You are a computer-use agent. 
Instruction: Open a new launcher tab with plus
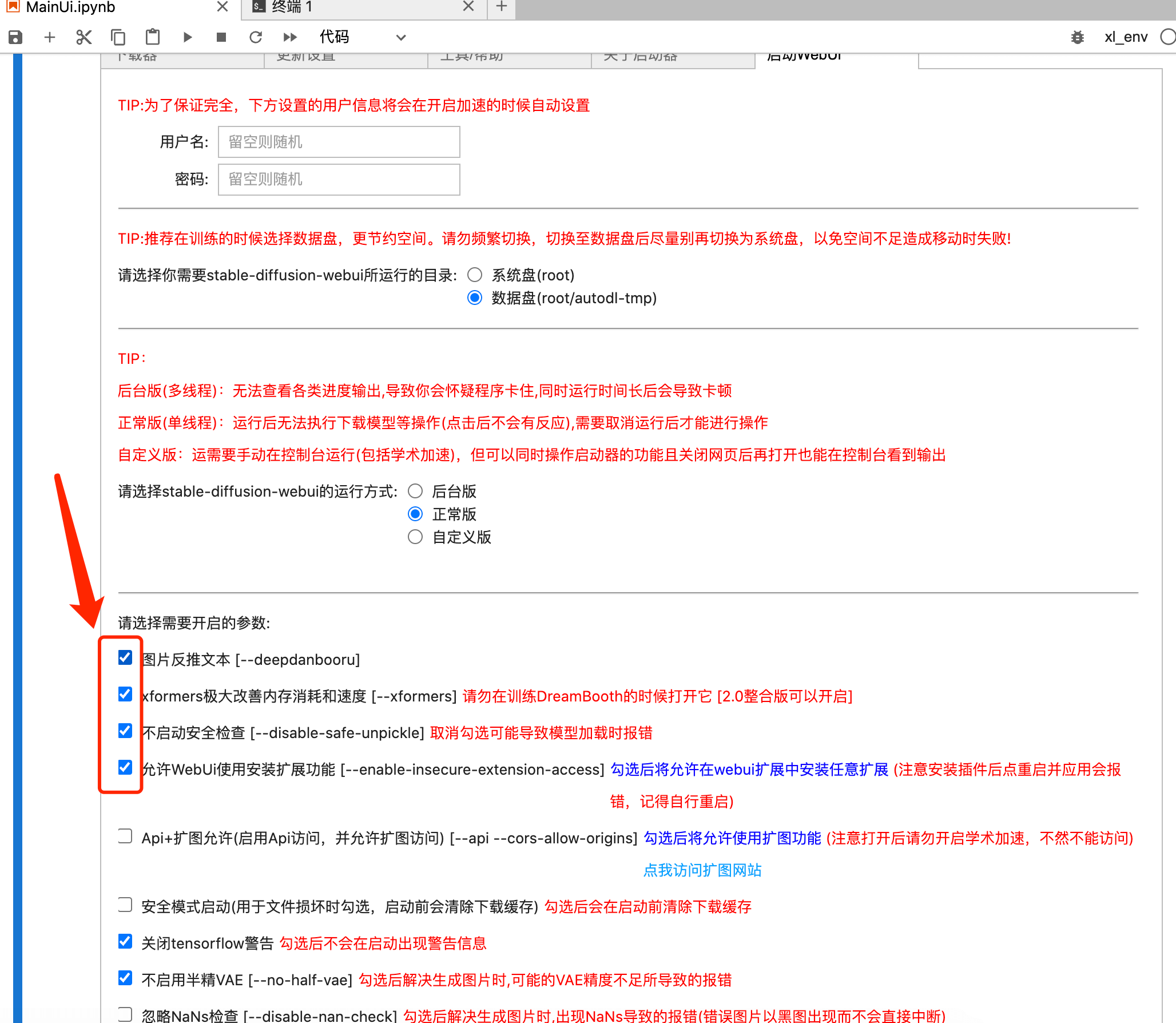[x=502, y=7]
